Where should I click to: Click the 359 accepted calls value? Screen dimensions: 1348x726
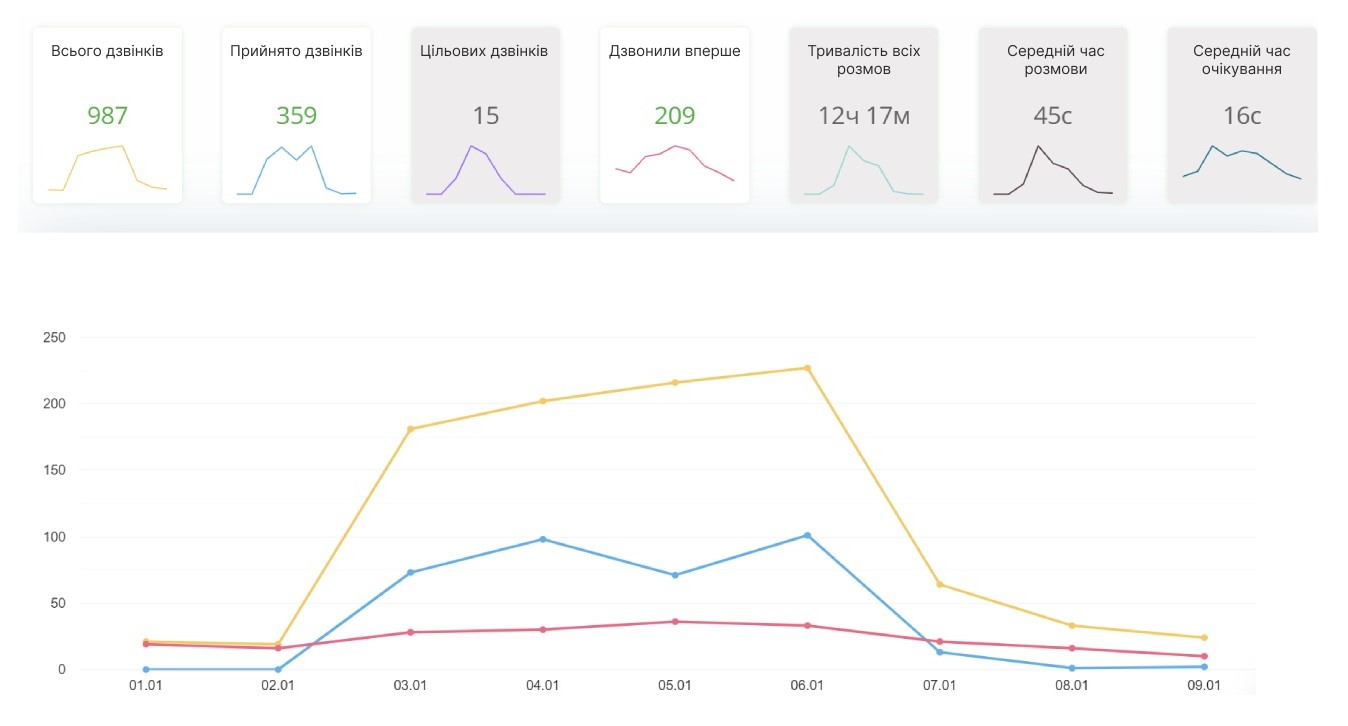point(296,116)
